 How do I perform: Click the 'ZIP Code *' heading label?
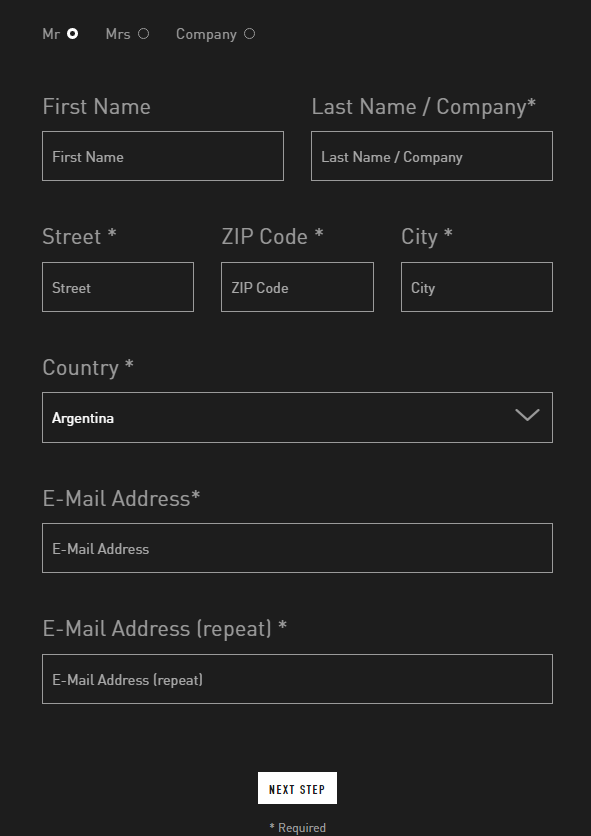click(273, 237)
